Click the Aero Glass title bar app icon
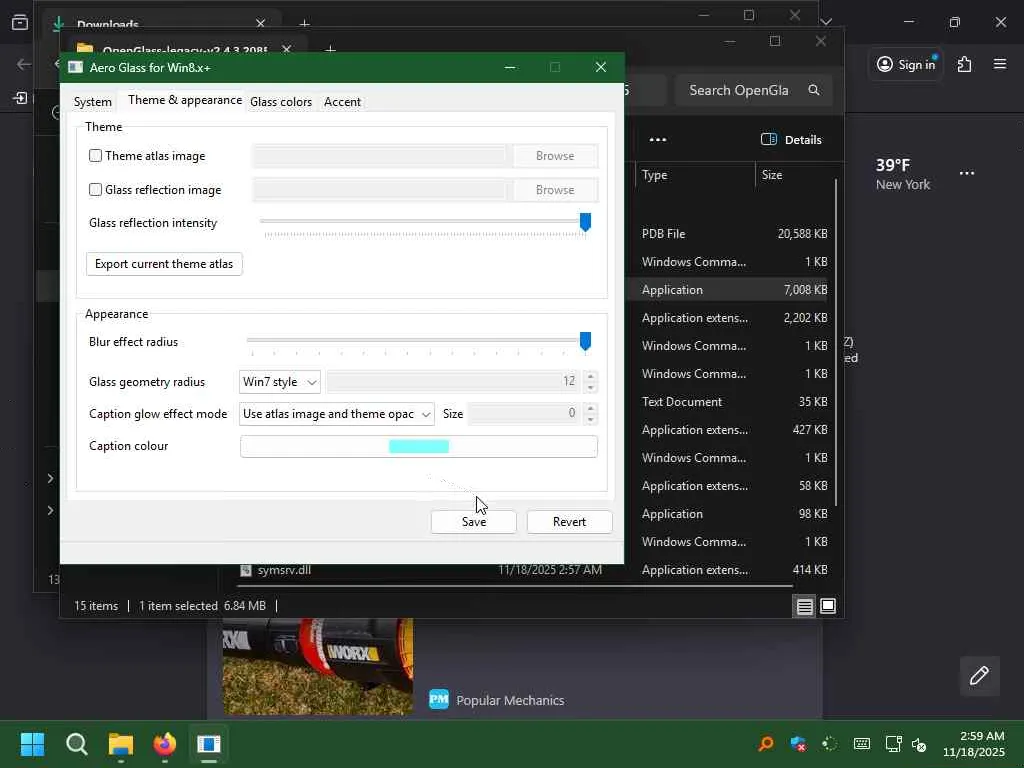This screenshot has width=1024, height=768. coord(76,67)
